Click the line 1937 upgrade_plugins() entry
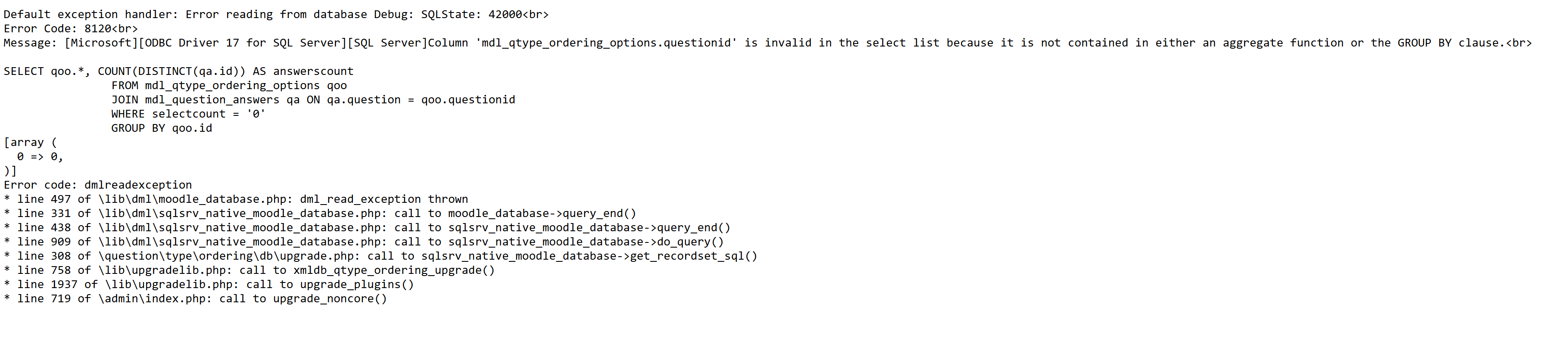This screenshot has width=1568, height=360. pyautogui.click(x=209, y=285)
